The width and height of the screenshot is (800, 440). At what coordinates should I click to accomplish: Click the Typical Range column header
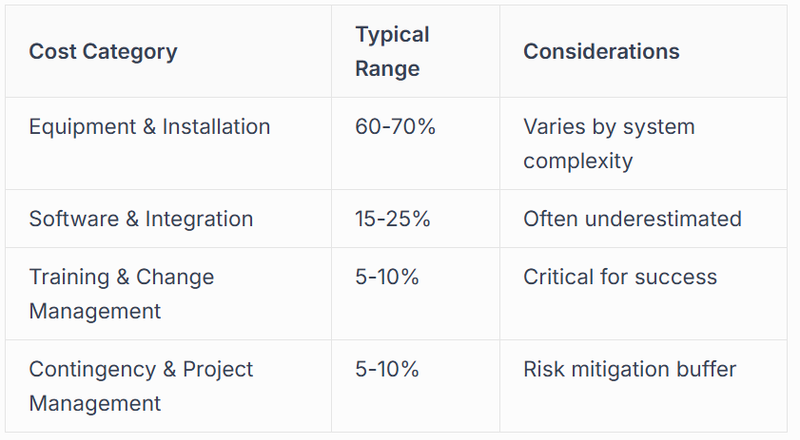pos(392,52)
